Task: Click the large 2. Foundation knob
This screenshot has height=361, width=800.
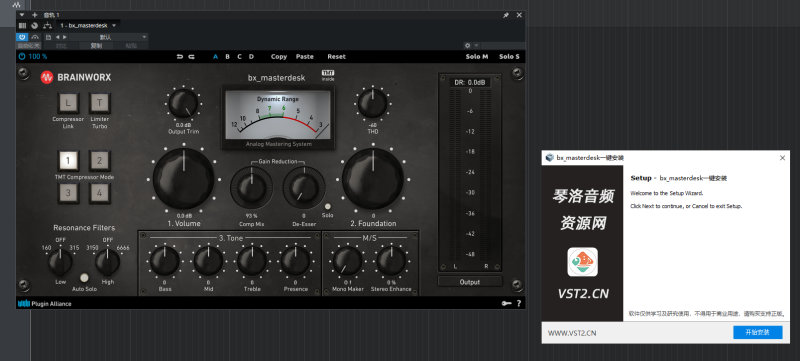Action: 373,178
